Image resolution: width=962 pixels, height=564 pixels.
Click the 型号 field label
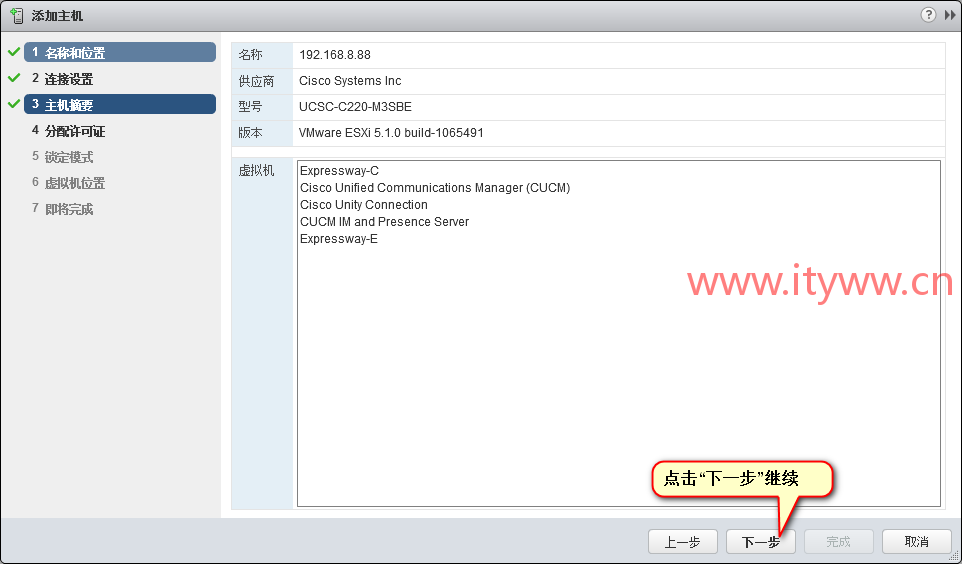250,107
